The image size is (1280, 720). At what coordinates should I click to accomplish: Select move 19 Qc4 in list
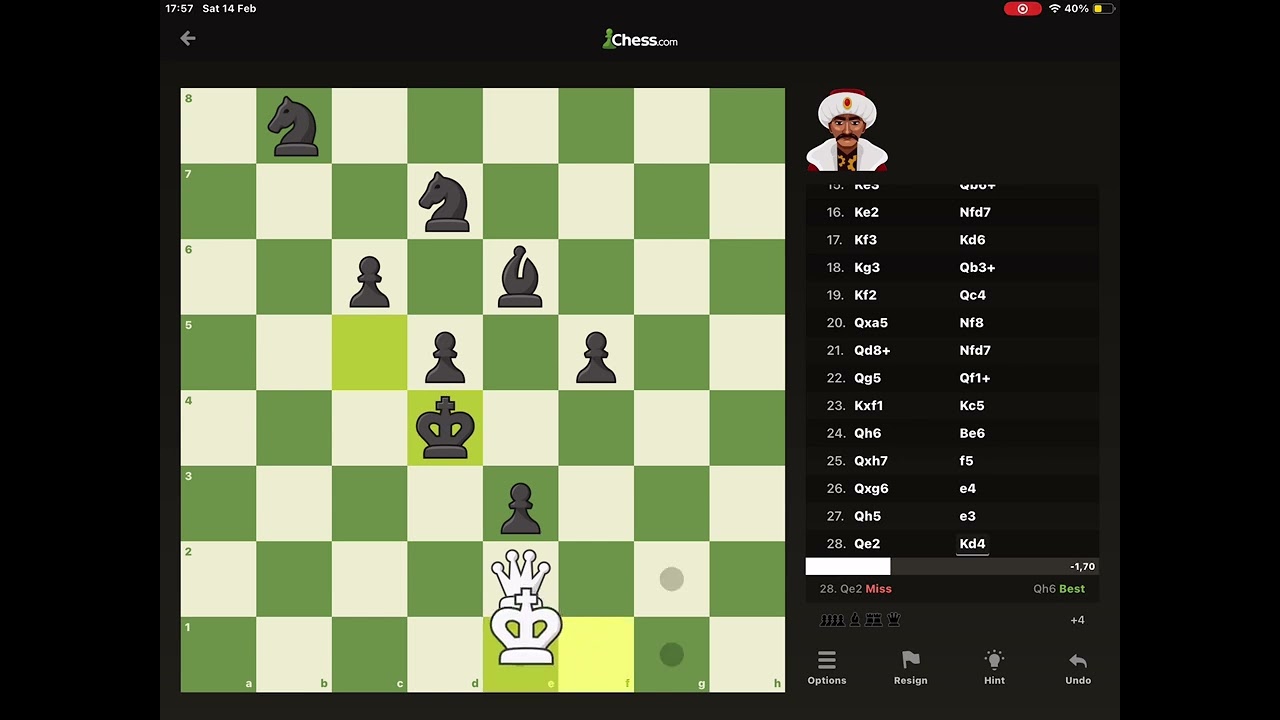tap(972, 295)
